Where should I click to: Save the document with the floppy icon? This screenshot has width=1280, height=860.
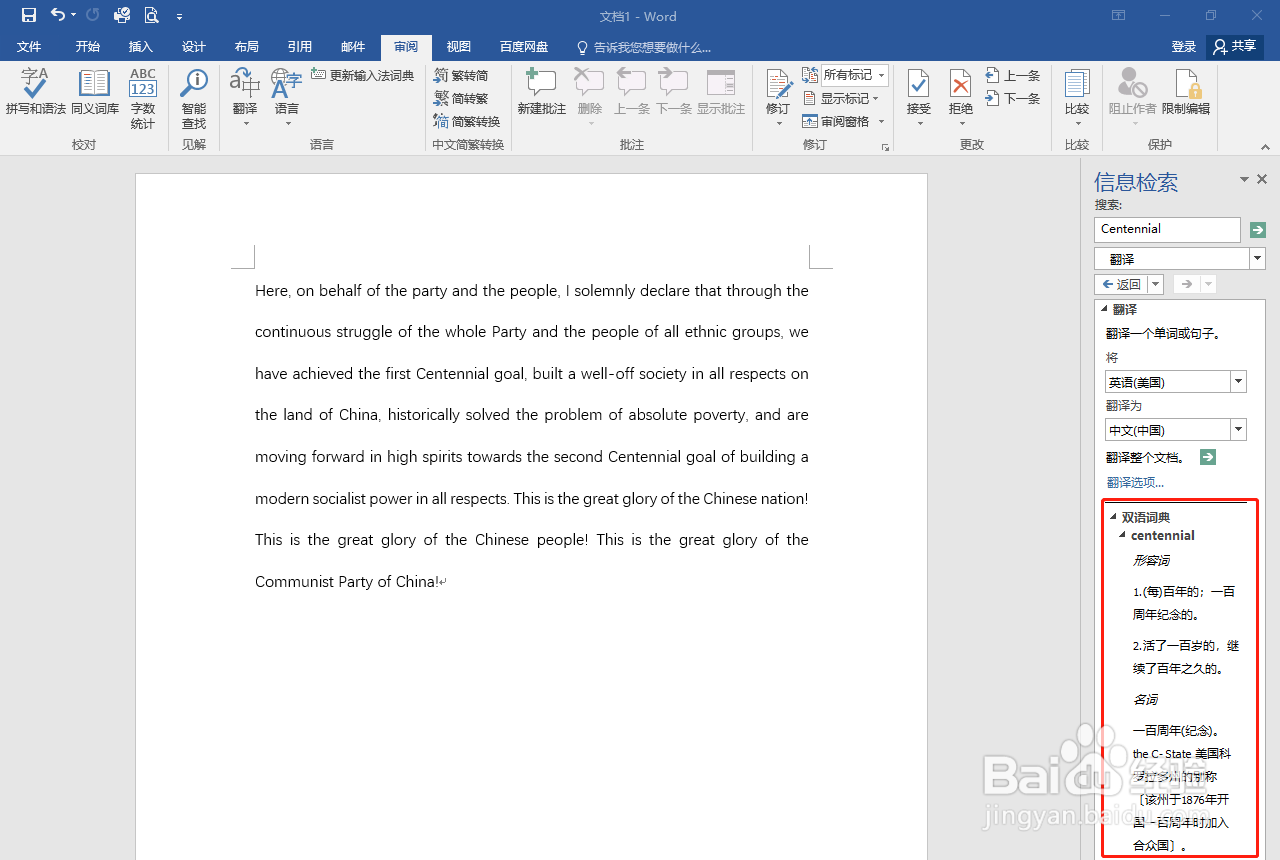29,15
